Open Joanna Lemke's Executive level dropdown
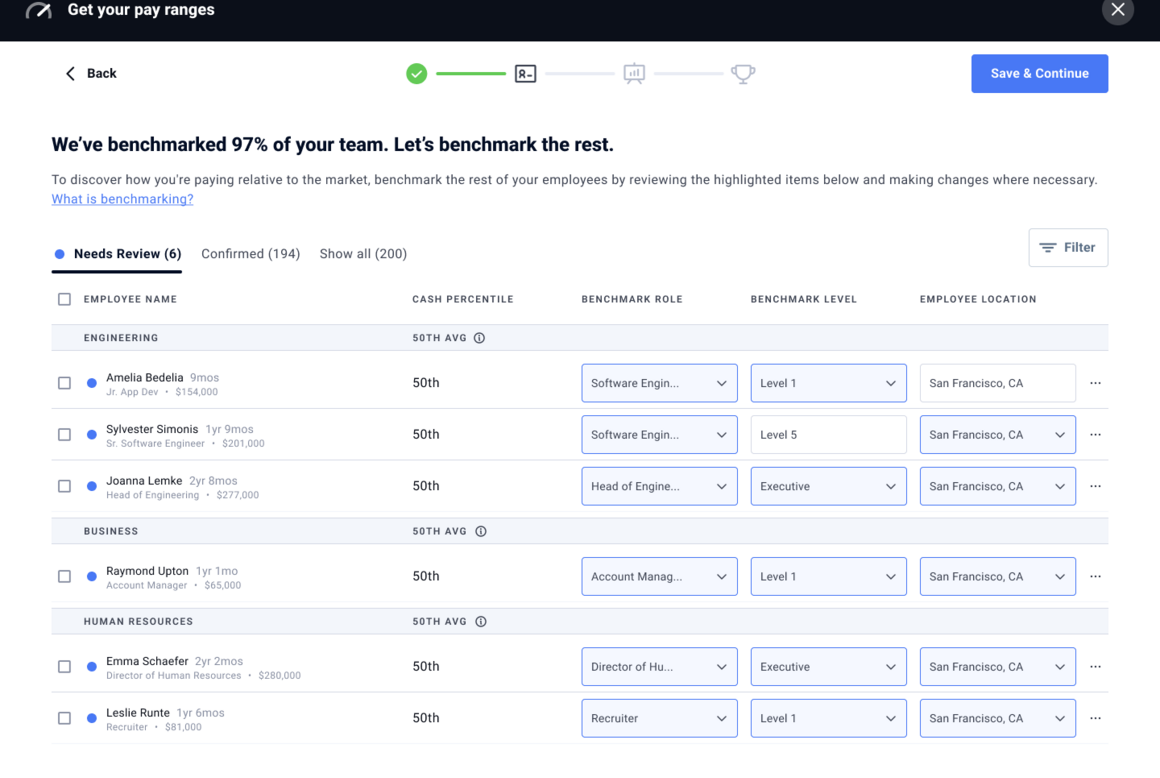 (x=829, y=487)
